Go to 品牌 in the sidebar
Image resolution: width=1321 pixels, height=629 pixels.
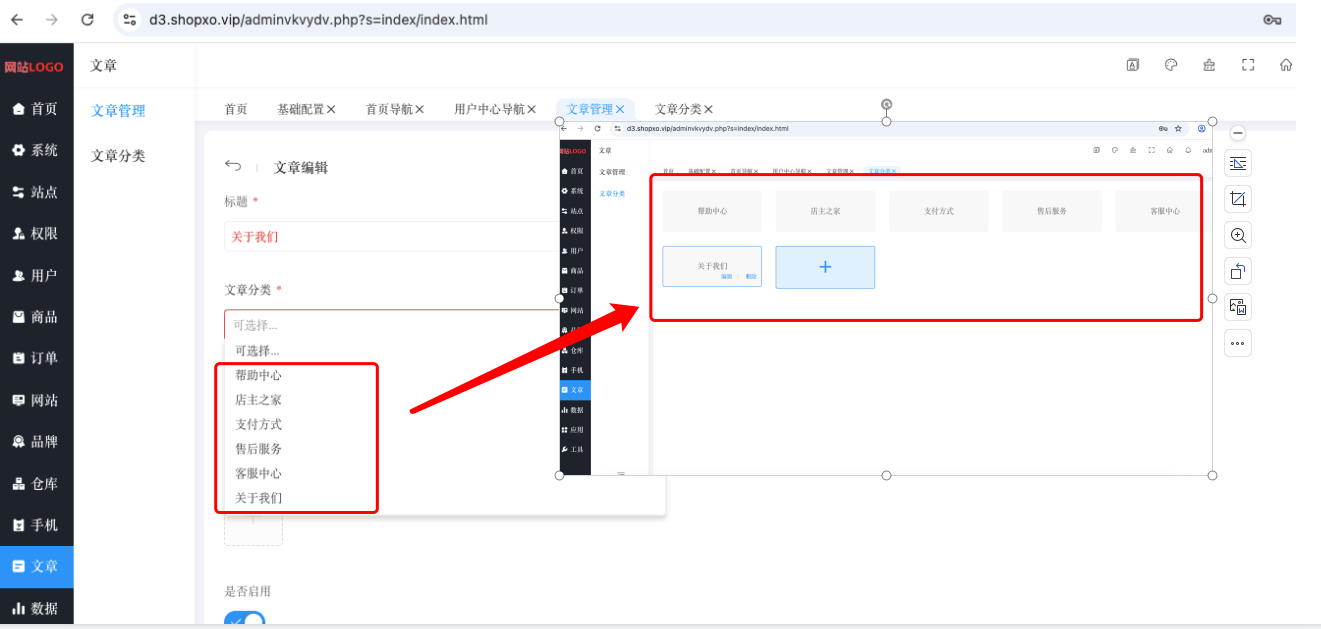point(36,441)
